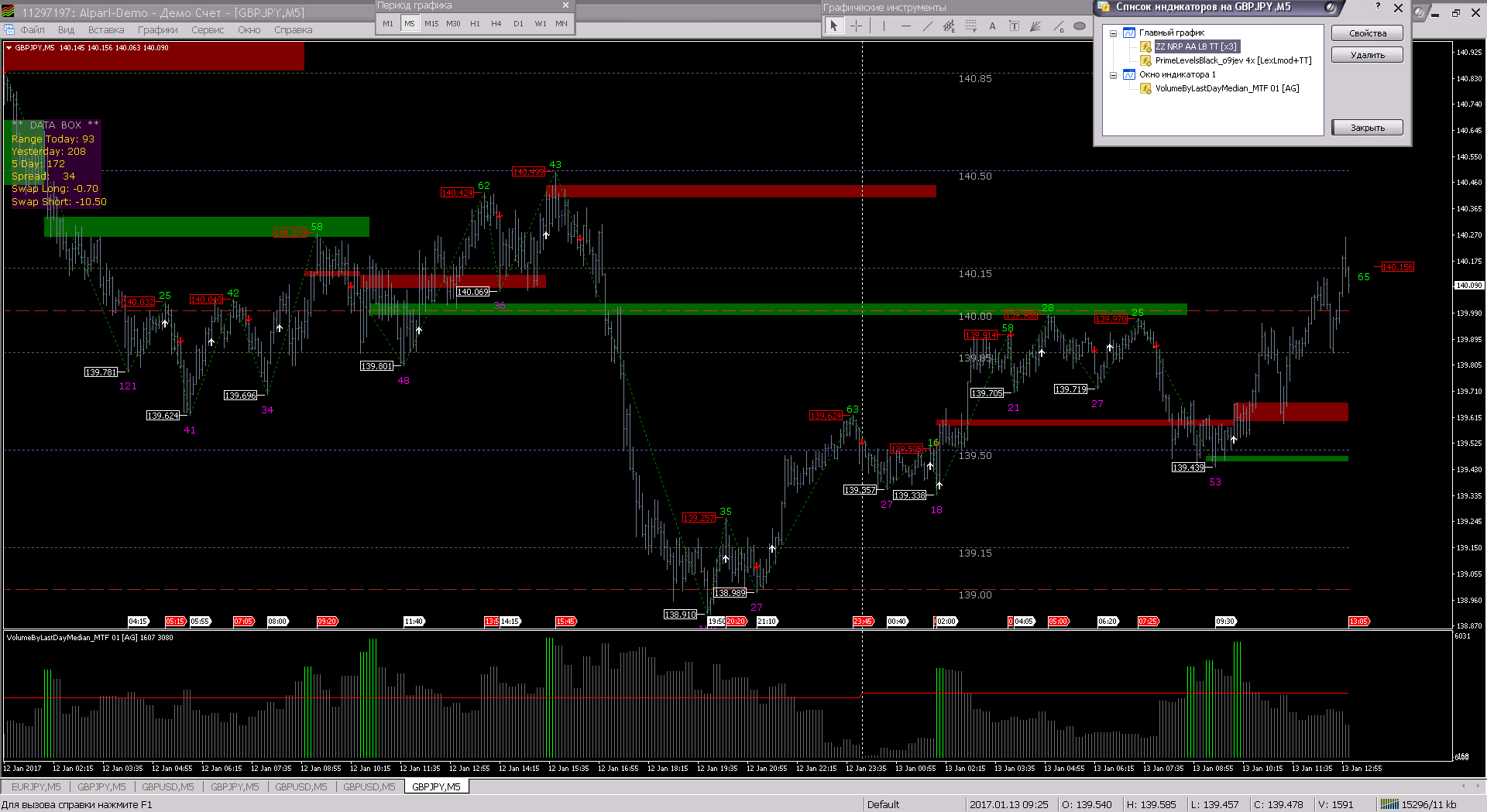
Task: Select the equidistant channel tool
Action: point(949,26)
